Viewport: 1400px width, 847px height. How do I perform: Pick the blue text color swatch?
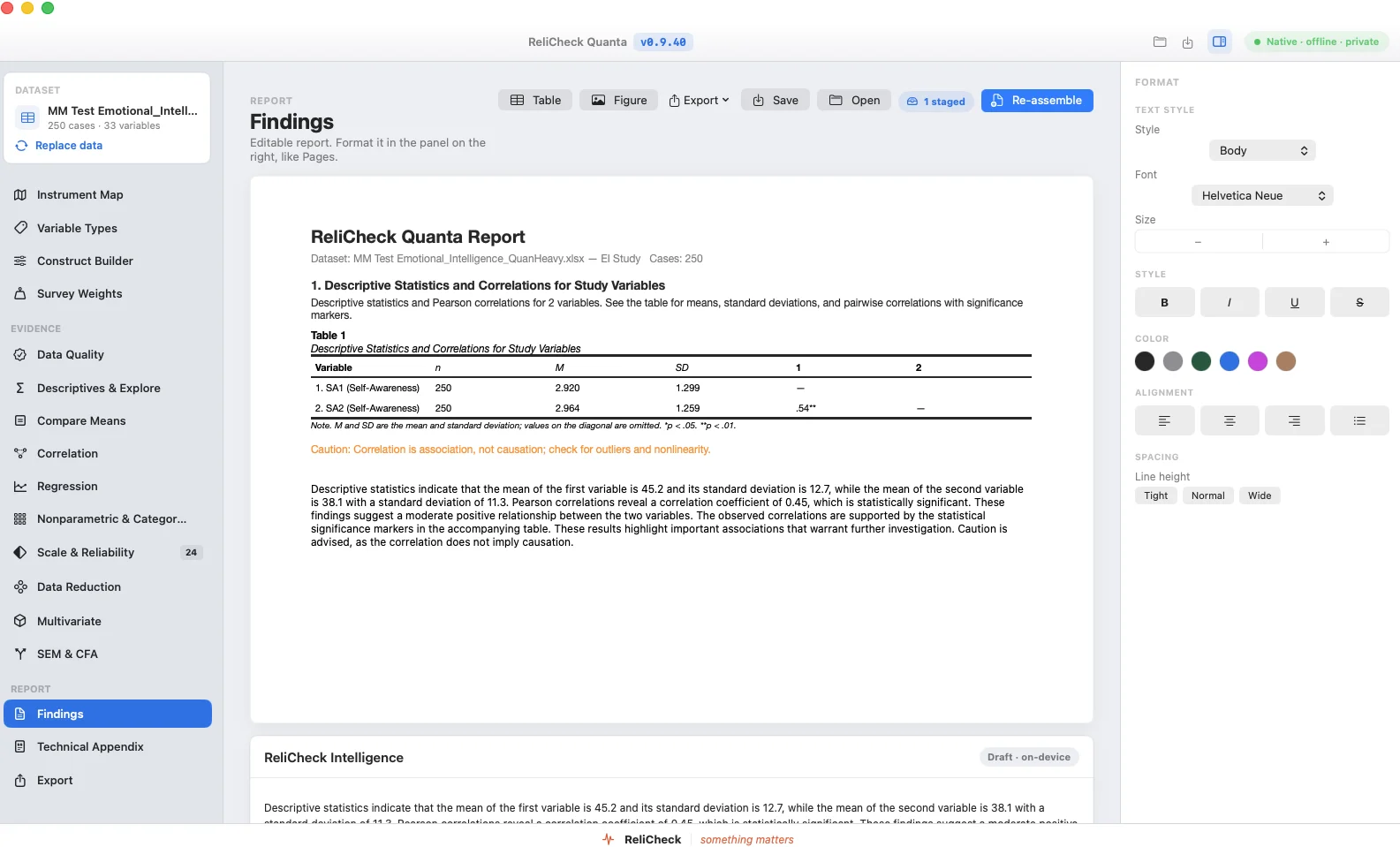pos(1230,360)
